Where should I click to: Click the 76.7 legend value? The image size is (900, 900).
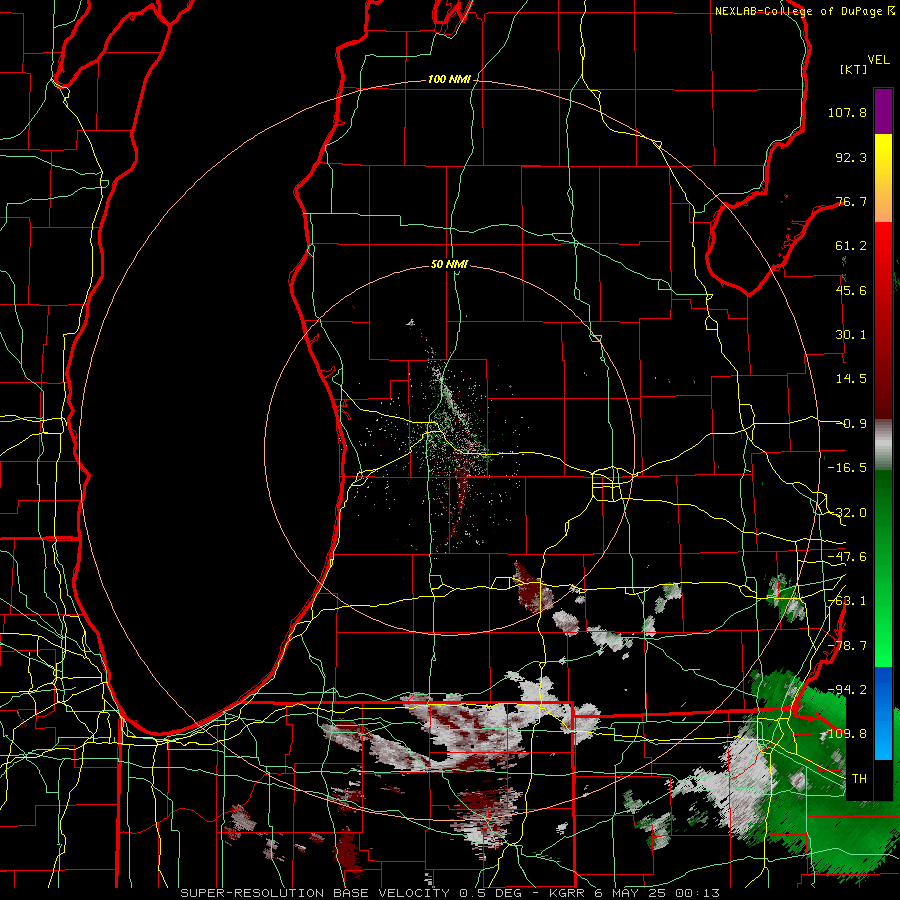[851, 201]
